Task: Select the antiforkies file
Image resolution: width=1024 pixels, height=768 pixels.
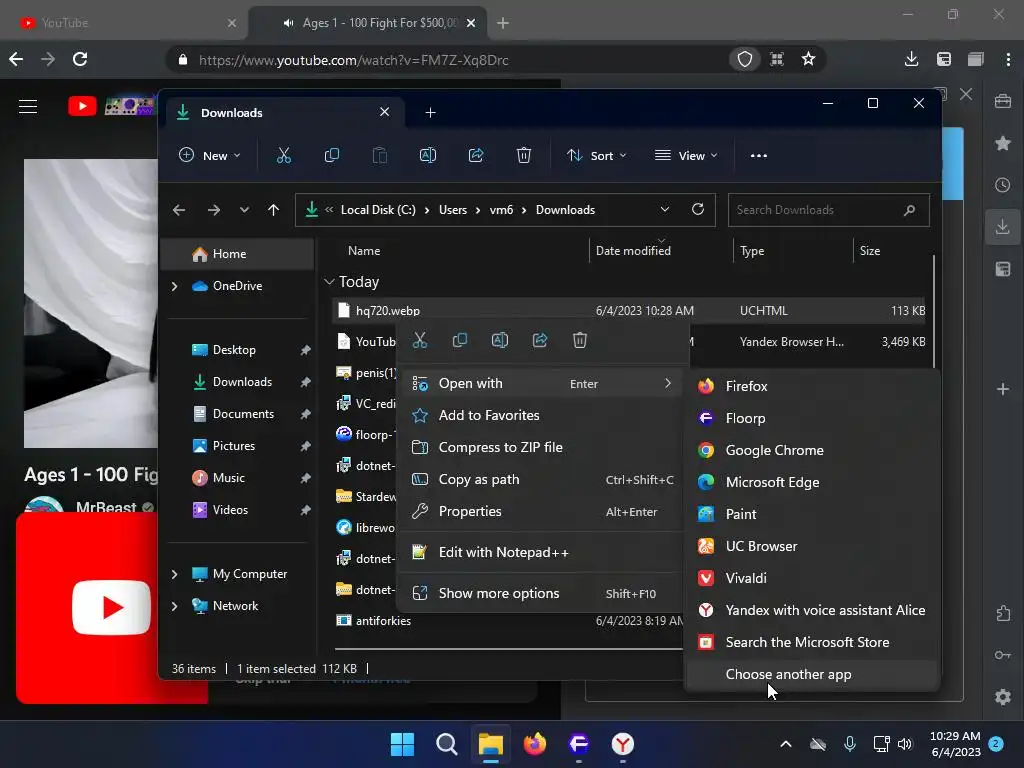Action: point(383,620)
